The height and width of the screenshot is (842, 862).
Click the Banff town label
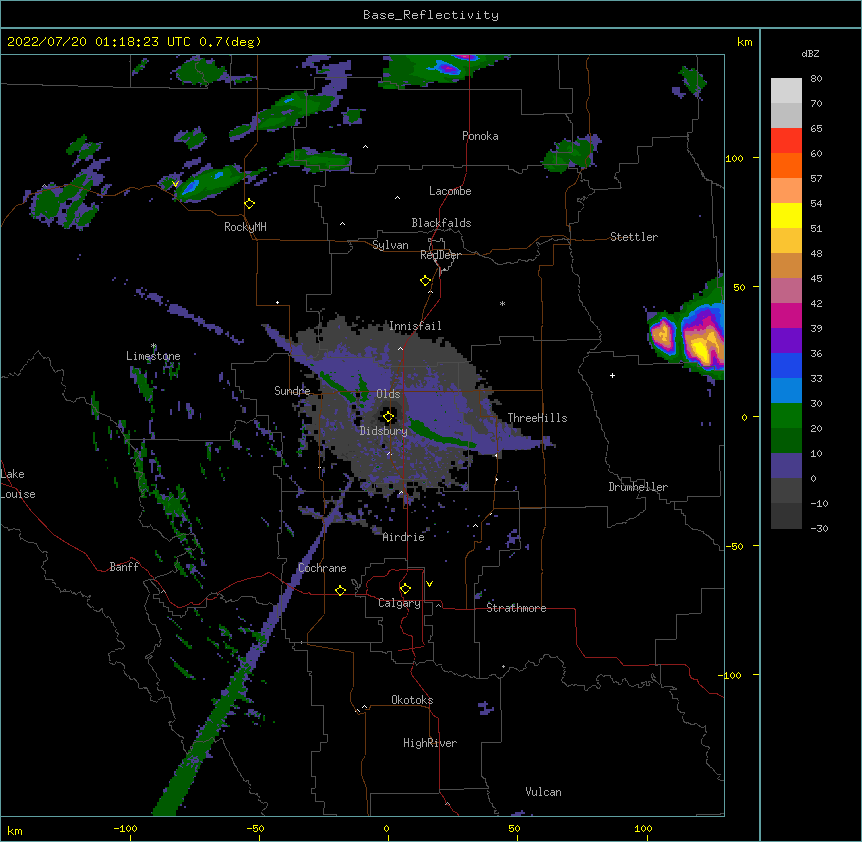(x=124, y=567)
